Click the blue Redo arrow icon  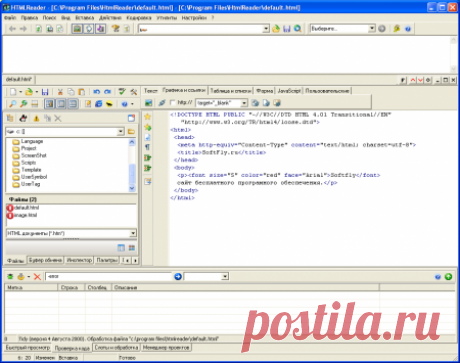point(107,92)
